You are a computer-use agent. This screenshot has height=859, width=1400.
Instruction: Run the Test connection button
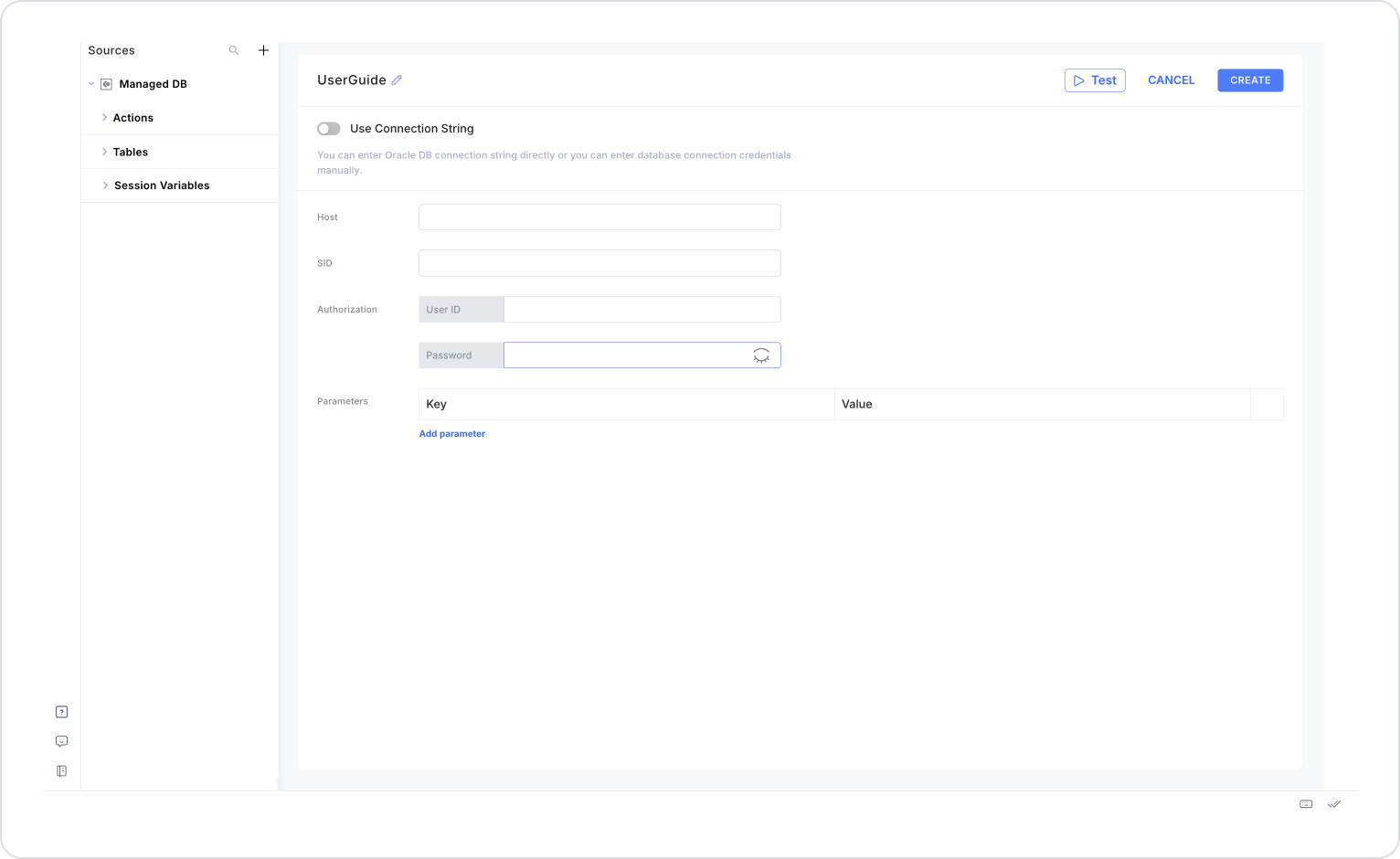1095,80
